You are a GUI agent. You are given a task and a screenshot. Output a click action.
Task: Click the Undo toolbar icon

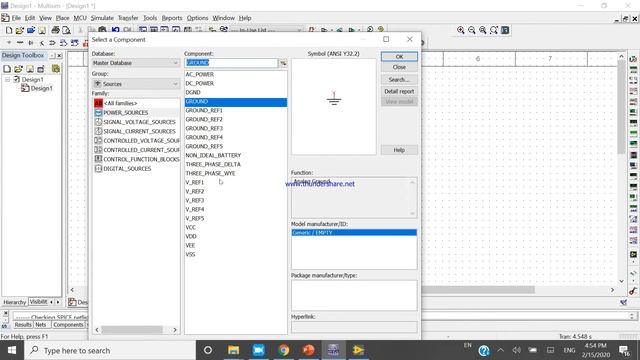pos(116,30)
